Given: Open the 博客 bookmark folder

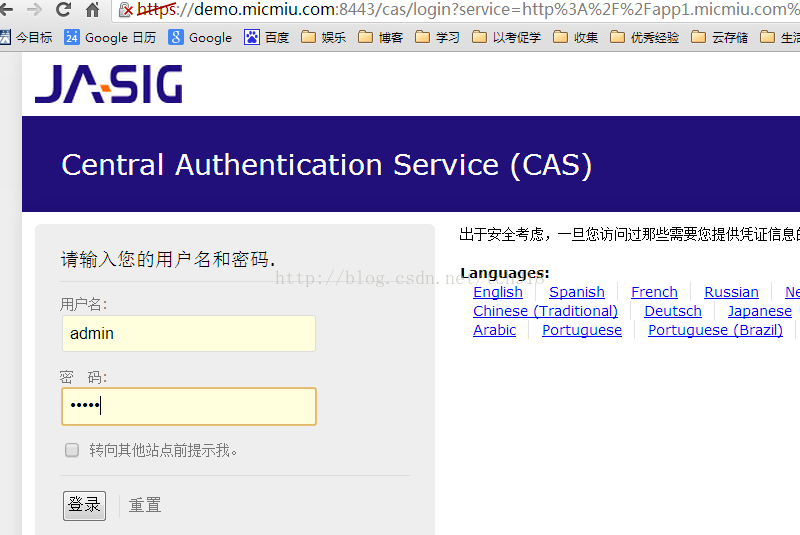Looking at the screenshot, I should click(x=381, y=37).
